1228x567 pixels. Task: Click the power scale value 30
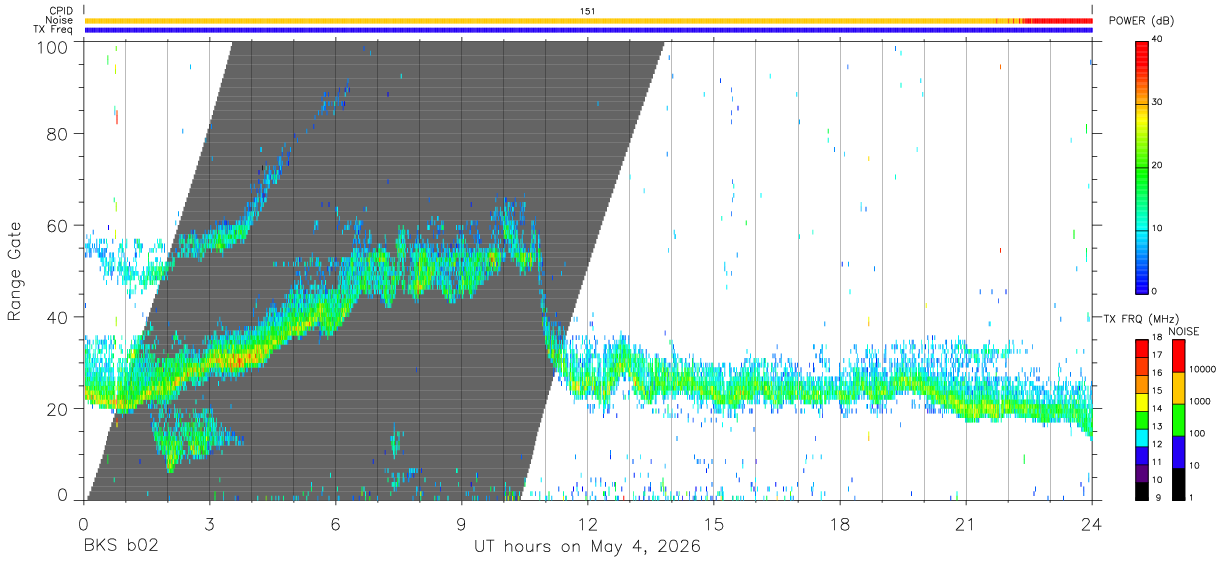[1157, 103]
